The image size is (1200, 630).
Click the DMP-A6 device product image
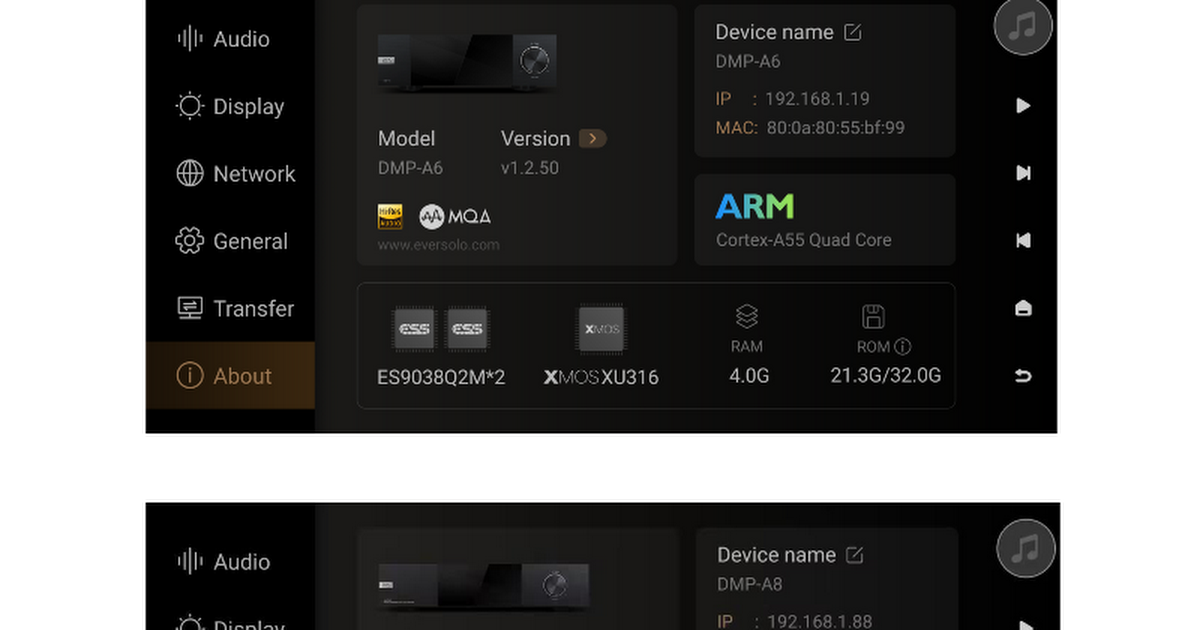pyautogui.click(x=467, y=63)
